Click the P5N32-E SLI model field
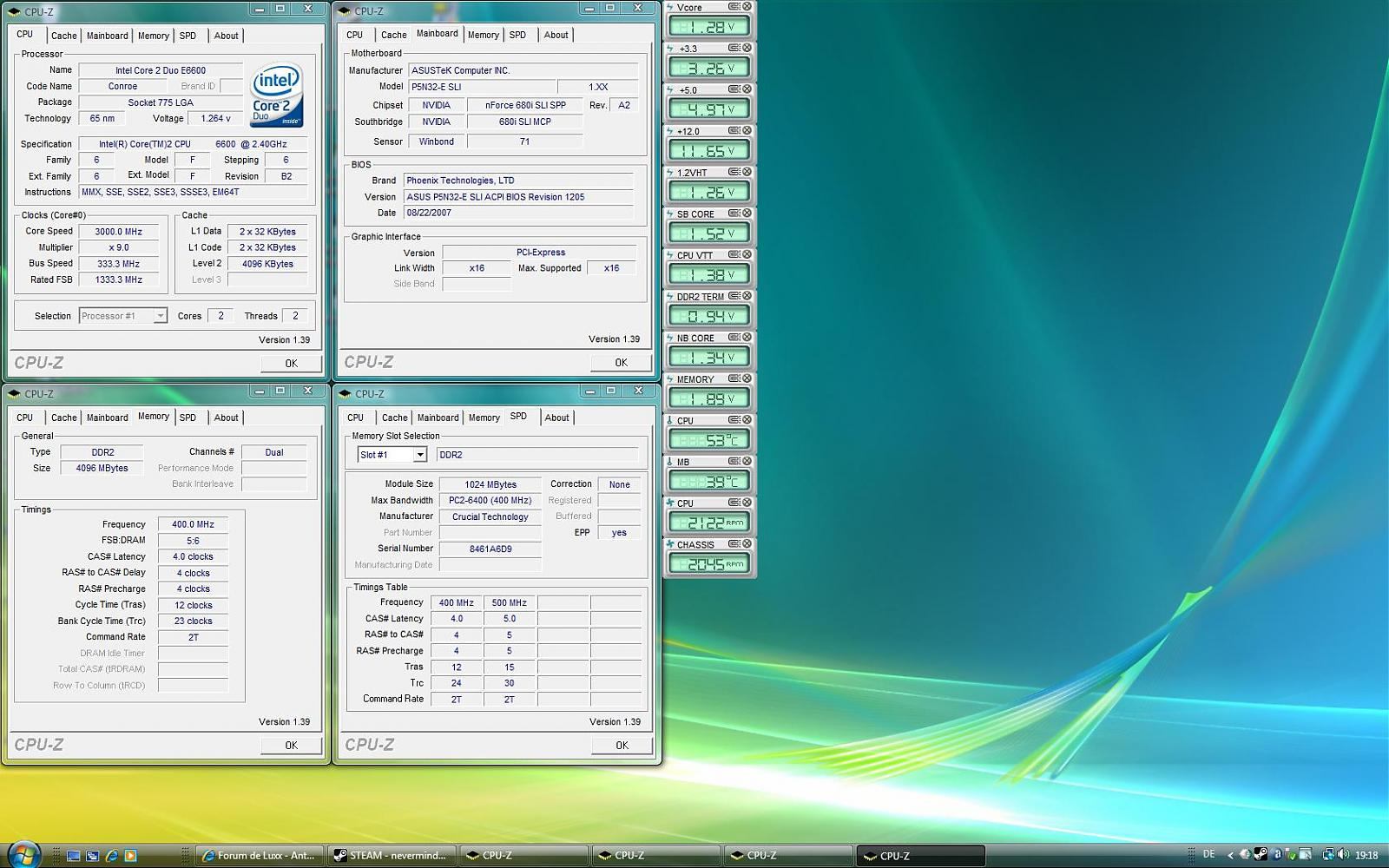1389x868 pixels. click(482, 87)
